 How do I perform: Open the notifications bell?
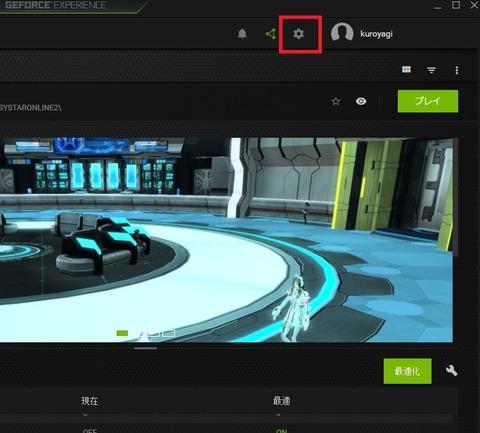(x=242, y=34)
